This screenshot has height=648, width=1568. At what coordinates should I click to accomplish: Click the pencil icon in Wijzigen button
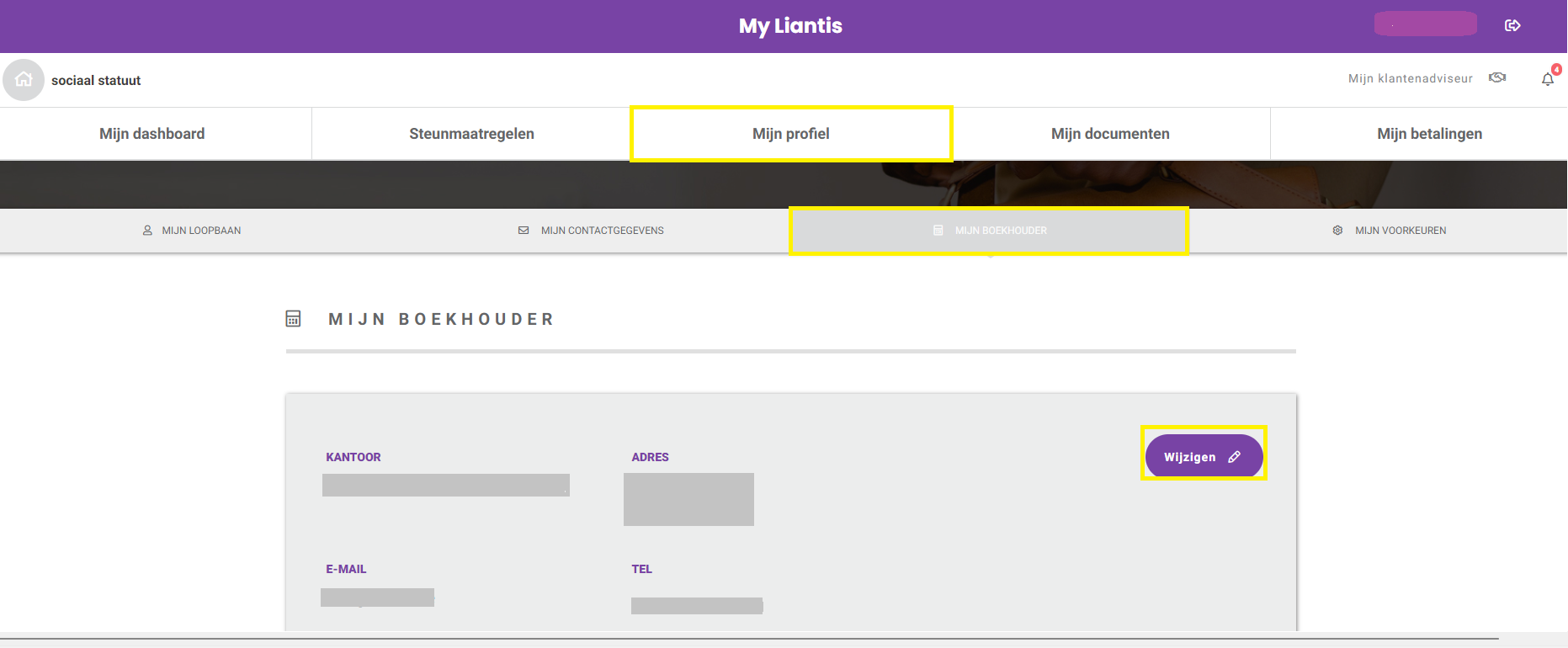tap(1234, 457)
